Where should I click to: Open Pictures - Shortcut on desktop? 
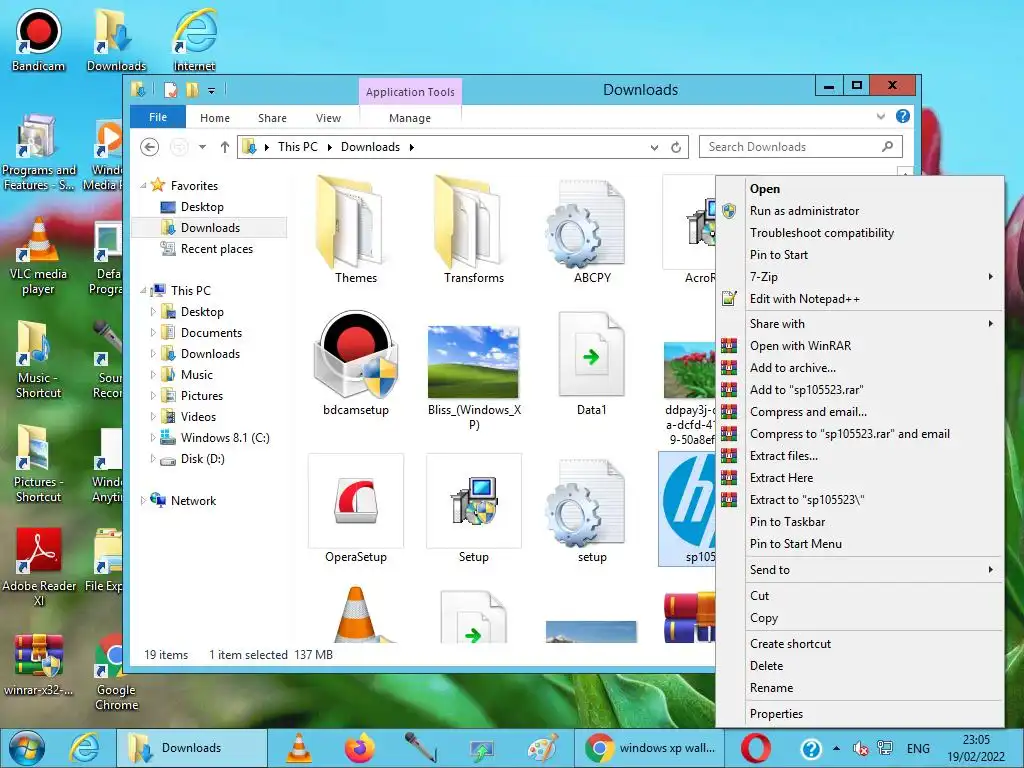pos(38,464)
